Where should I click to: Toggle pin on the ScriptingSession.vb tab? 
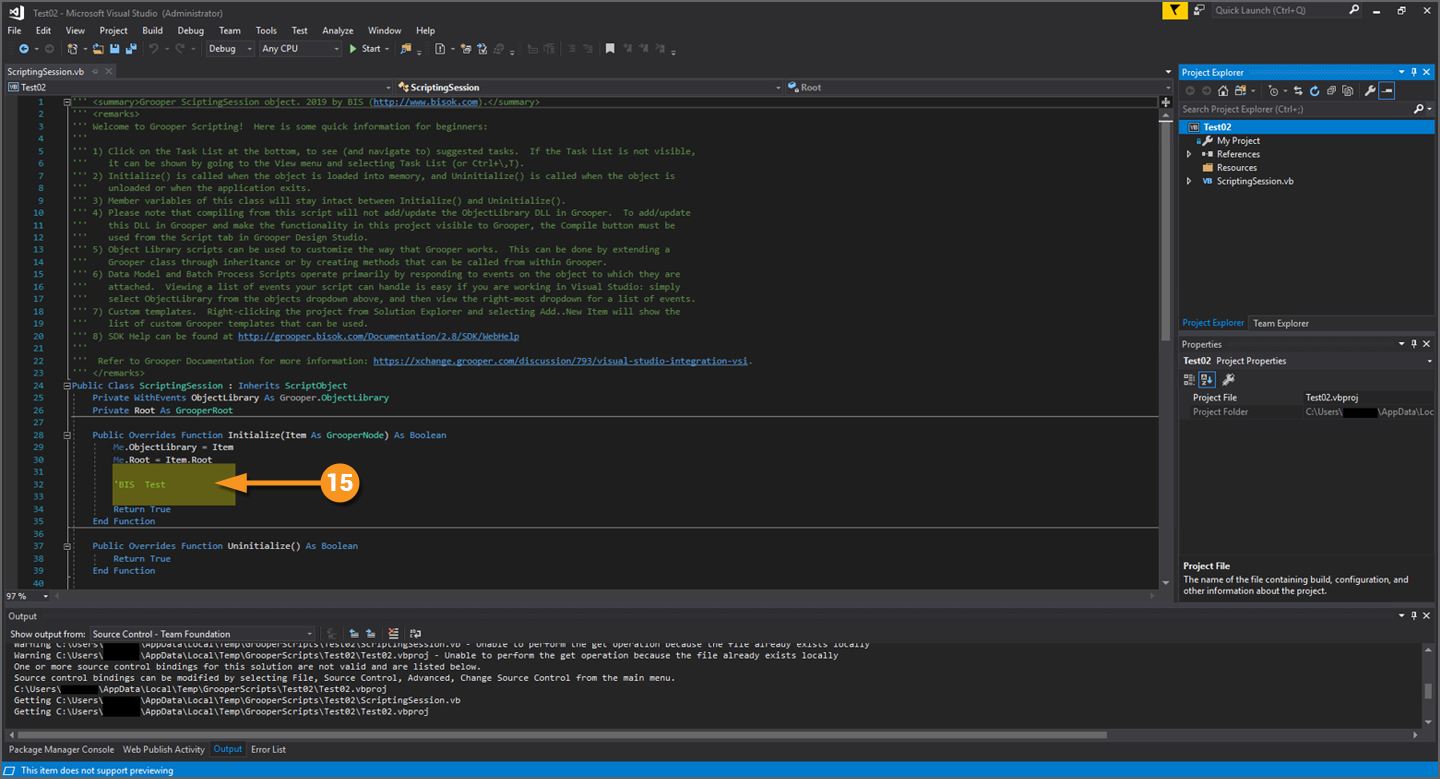pos(96,72)
